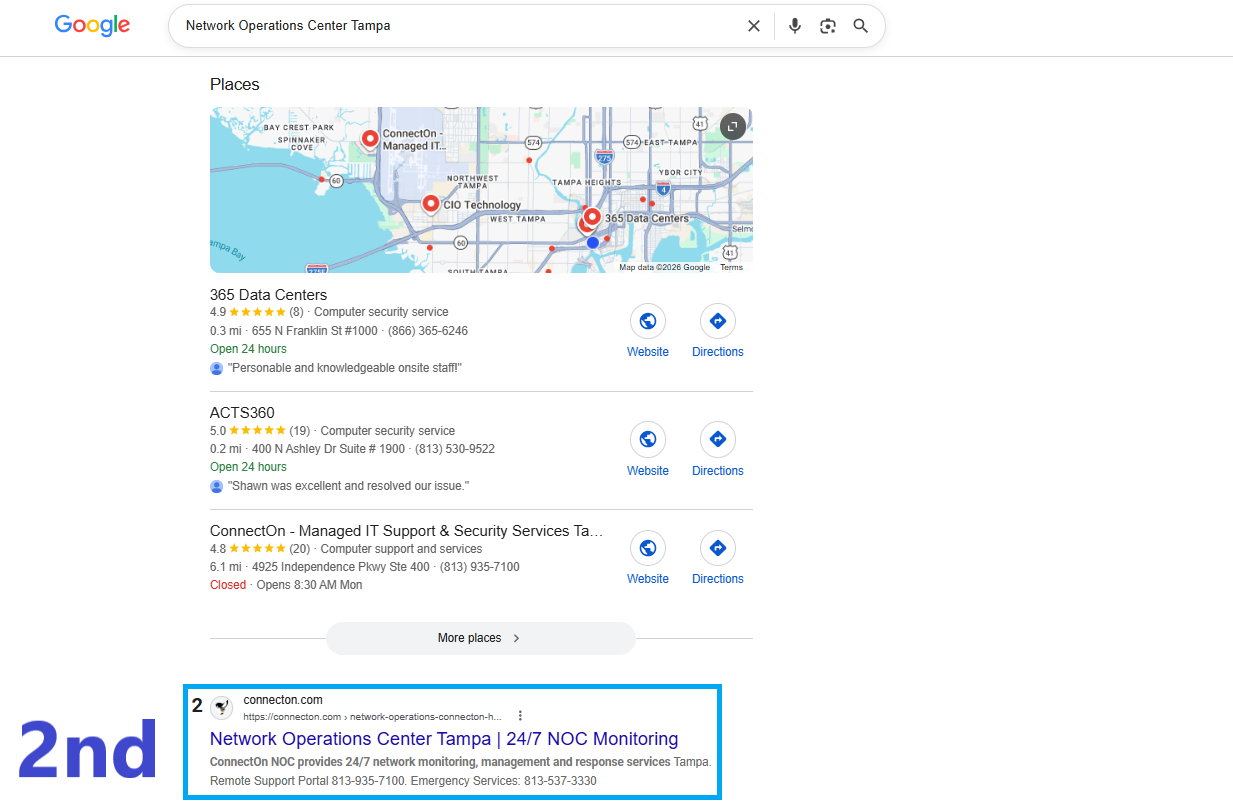1233x811 pixels.
Task: Click review quote "Shawn was excellent and resolved our issue."
Action: pos(348,486)
